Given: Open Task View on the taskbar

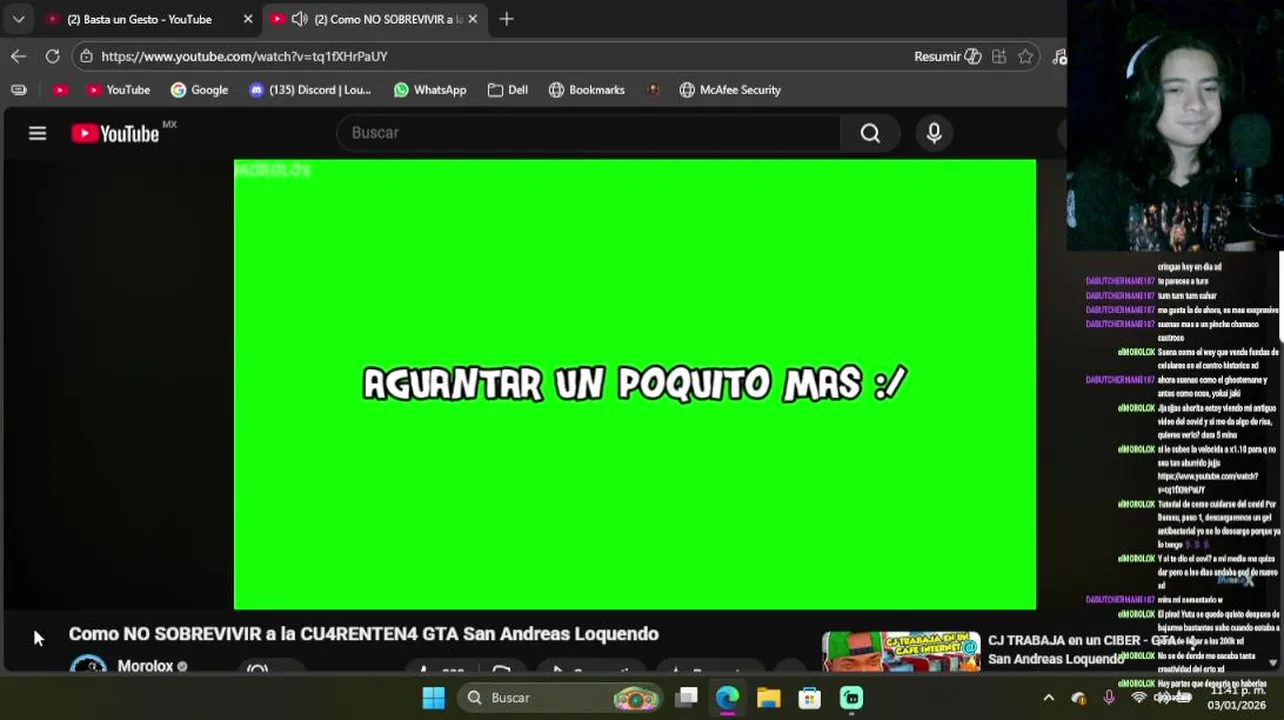Looking at the screenshot, I should (x=686, y=697).
